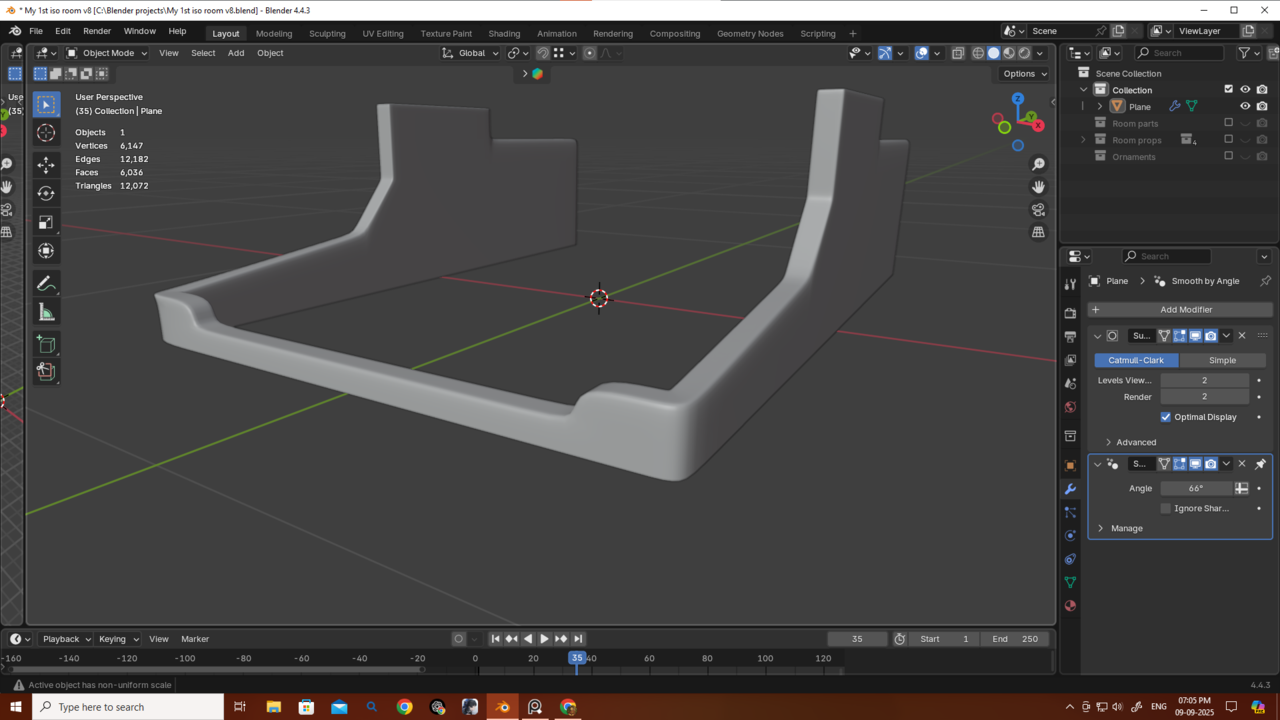Expand the Advanced subdivision section

point(1135,442)
